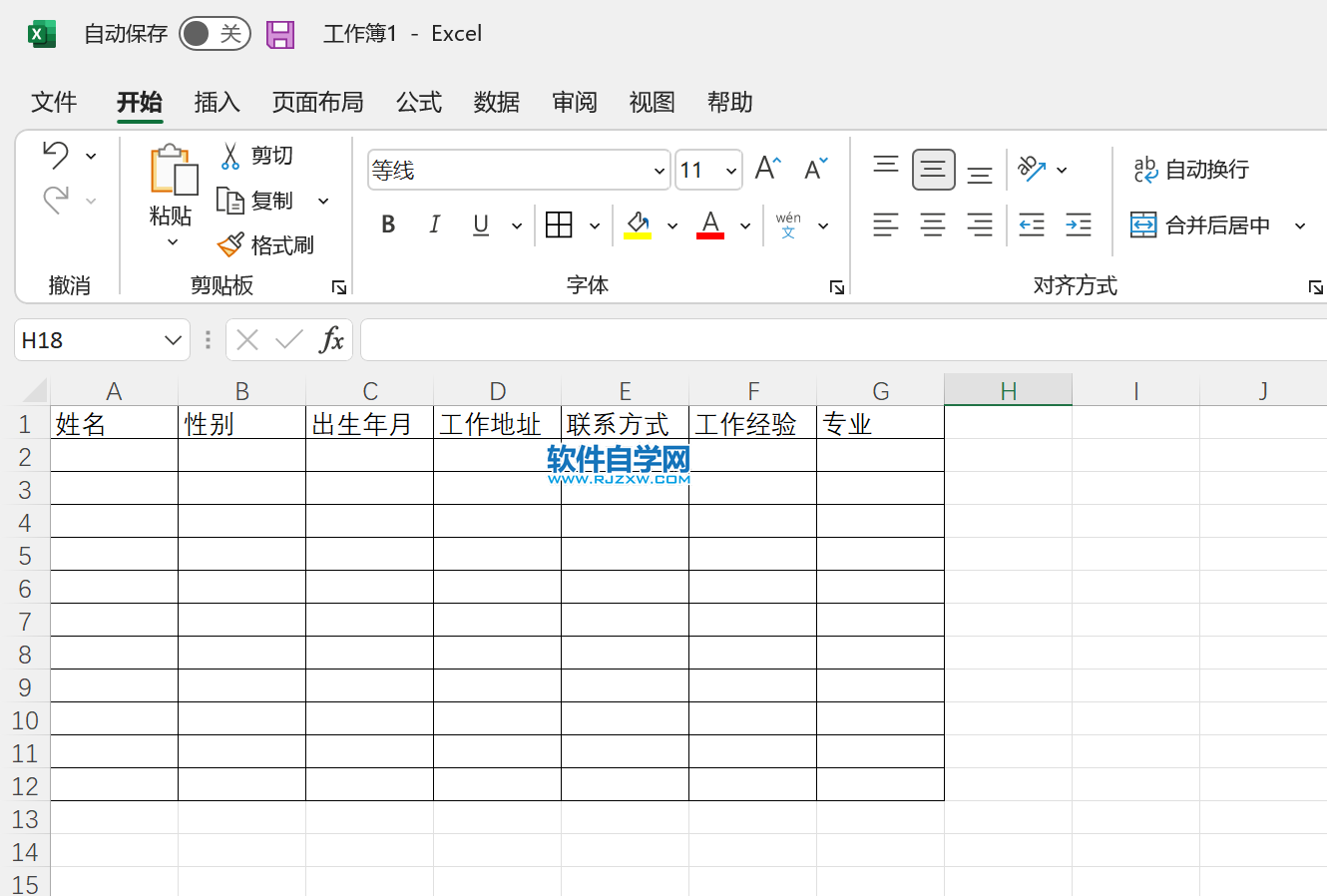The width and height of the screenshot is (1327, 896).
Task: Click the red font color swatch
Action: (x=709, y=235)
